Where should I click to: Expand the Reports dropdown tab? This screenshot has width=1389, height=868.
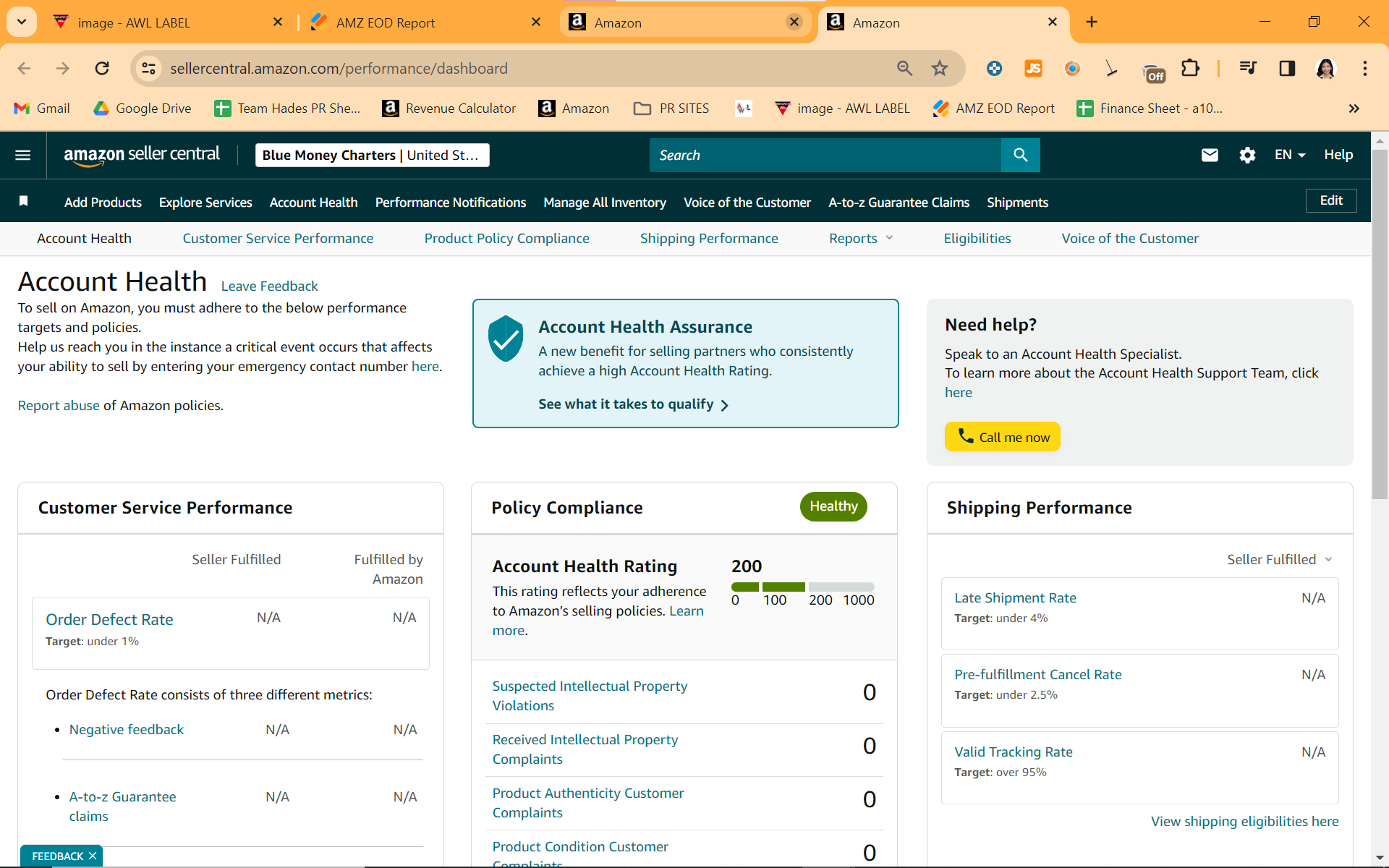861,239
